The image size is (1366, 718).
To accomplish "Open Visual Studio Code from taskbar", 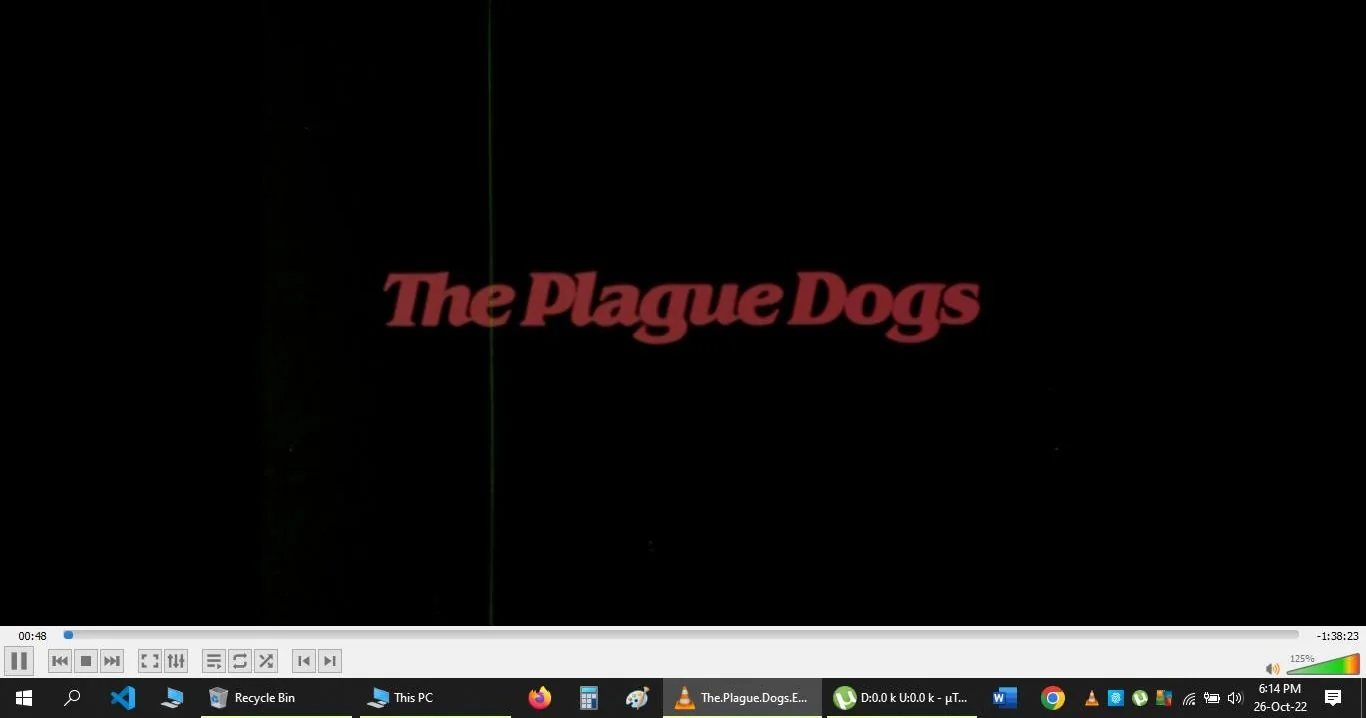I will pos(123,698).
